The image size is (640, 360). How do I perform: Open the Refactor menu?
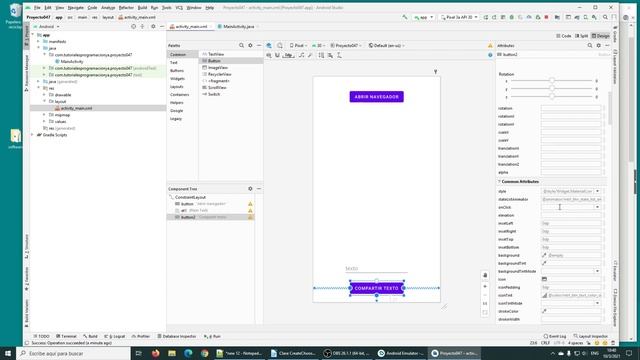pos(126,7)
